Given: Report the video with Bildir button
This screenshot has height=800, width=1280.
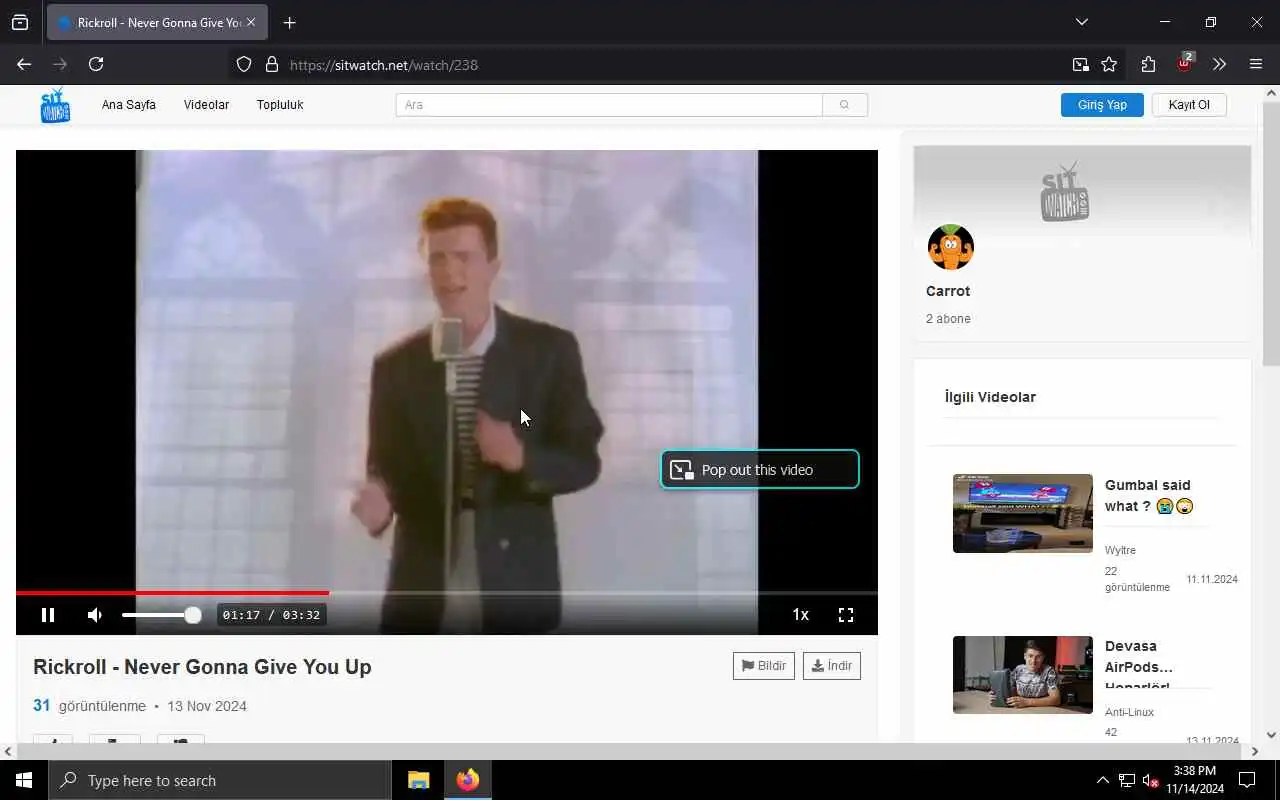Looking at the screenshot, I should [764, 666].
